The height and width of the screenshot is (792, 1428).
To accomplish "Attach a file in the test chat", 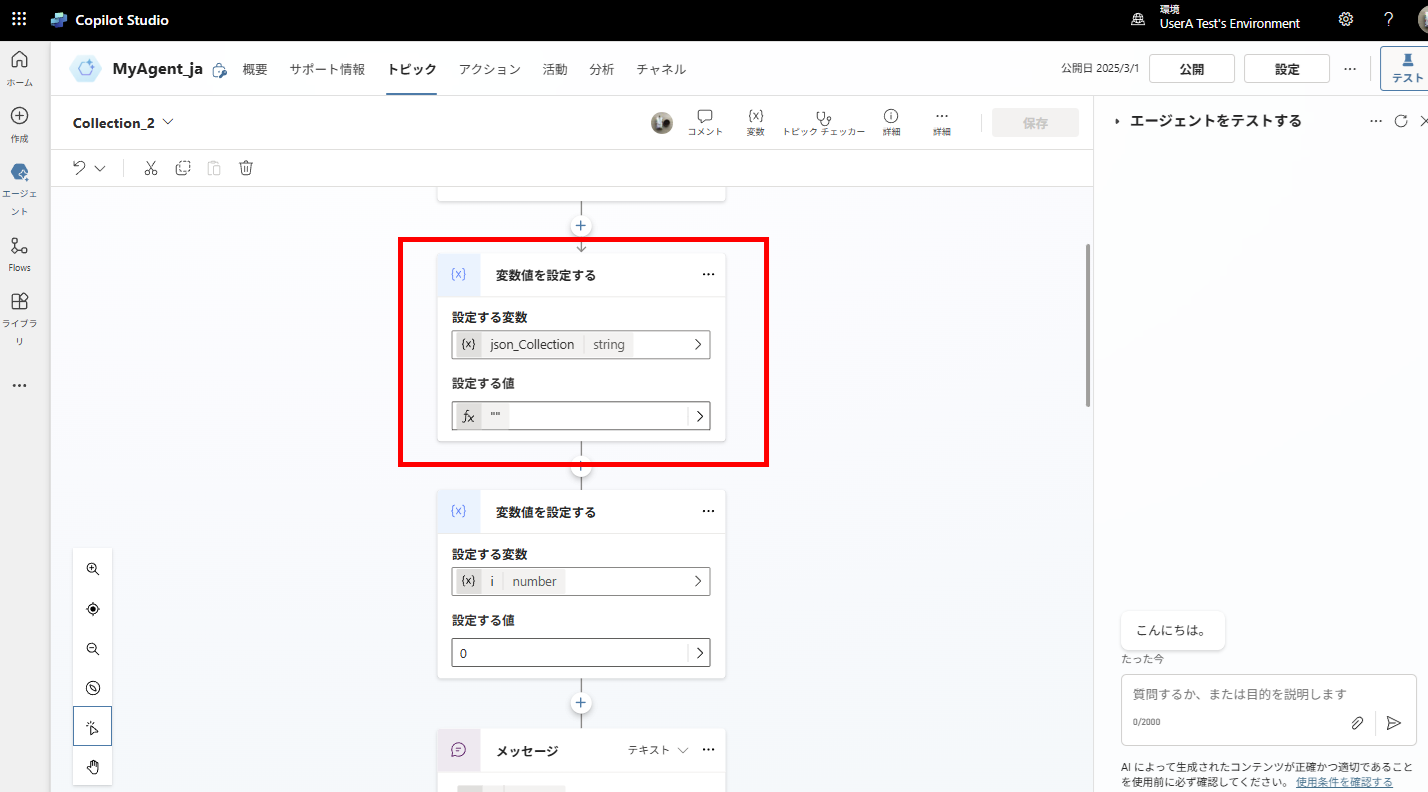I will pyautogui.click(x=1357, y=722).
